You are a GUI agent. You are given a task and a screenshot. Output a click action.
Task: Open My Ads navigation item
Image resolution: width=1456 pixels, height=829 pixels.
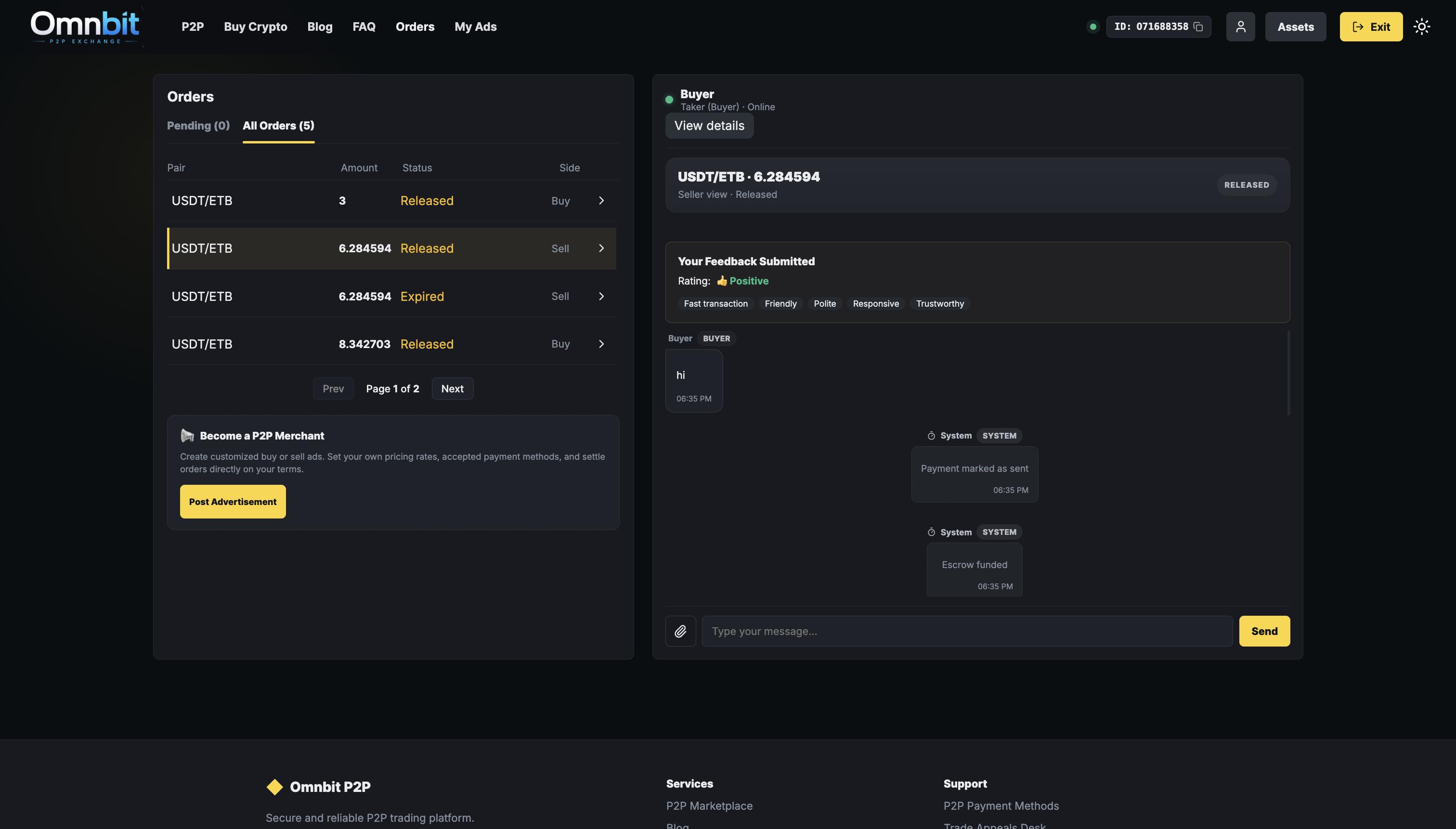coord(476,27)
